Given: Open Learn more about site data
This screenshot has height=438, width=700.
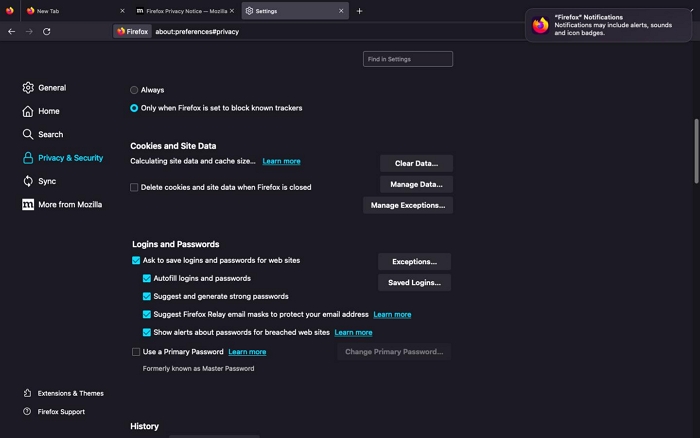Looking at the screenshot, I should click(x=281, y=161).
